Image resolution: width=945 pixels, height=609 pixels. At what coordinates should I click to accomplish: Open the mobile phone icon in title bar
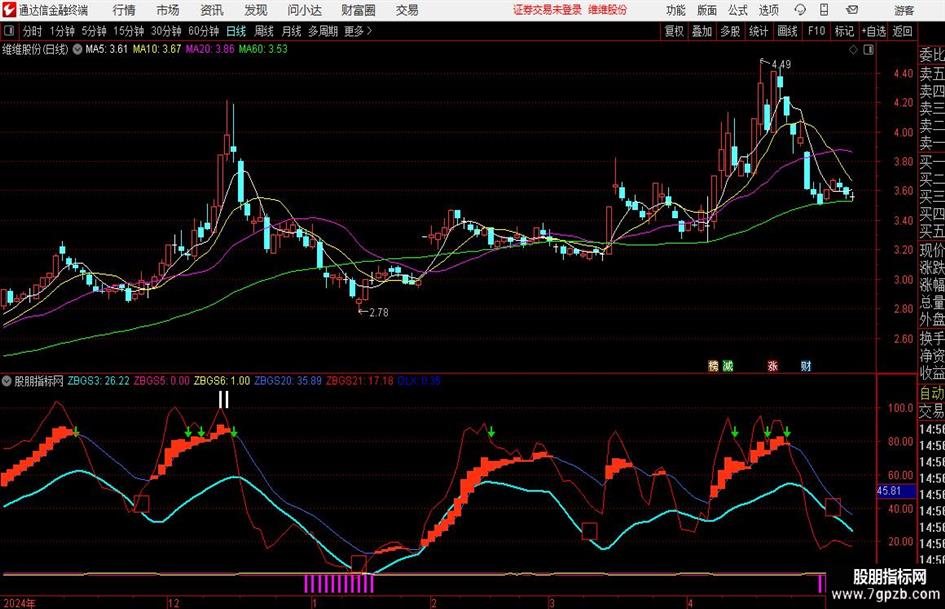[x=824, y=10]
